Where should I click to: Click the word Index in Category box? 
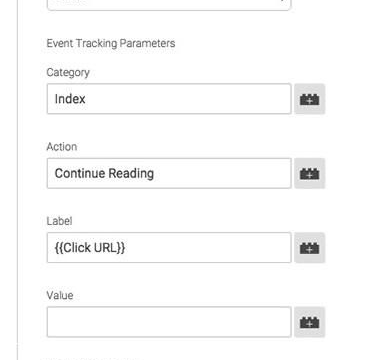pos(70,99)
